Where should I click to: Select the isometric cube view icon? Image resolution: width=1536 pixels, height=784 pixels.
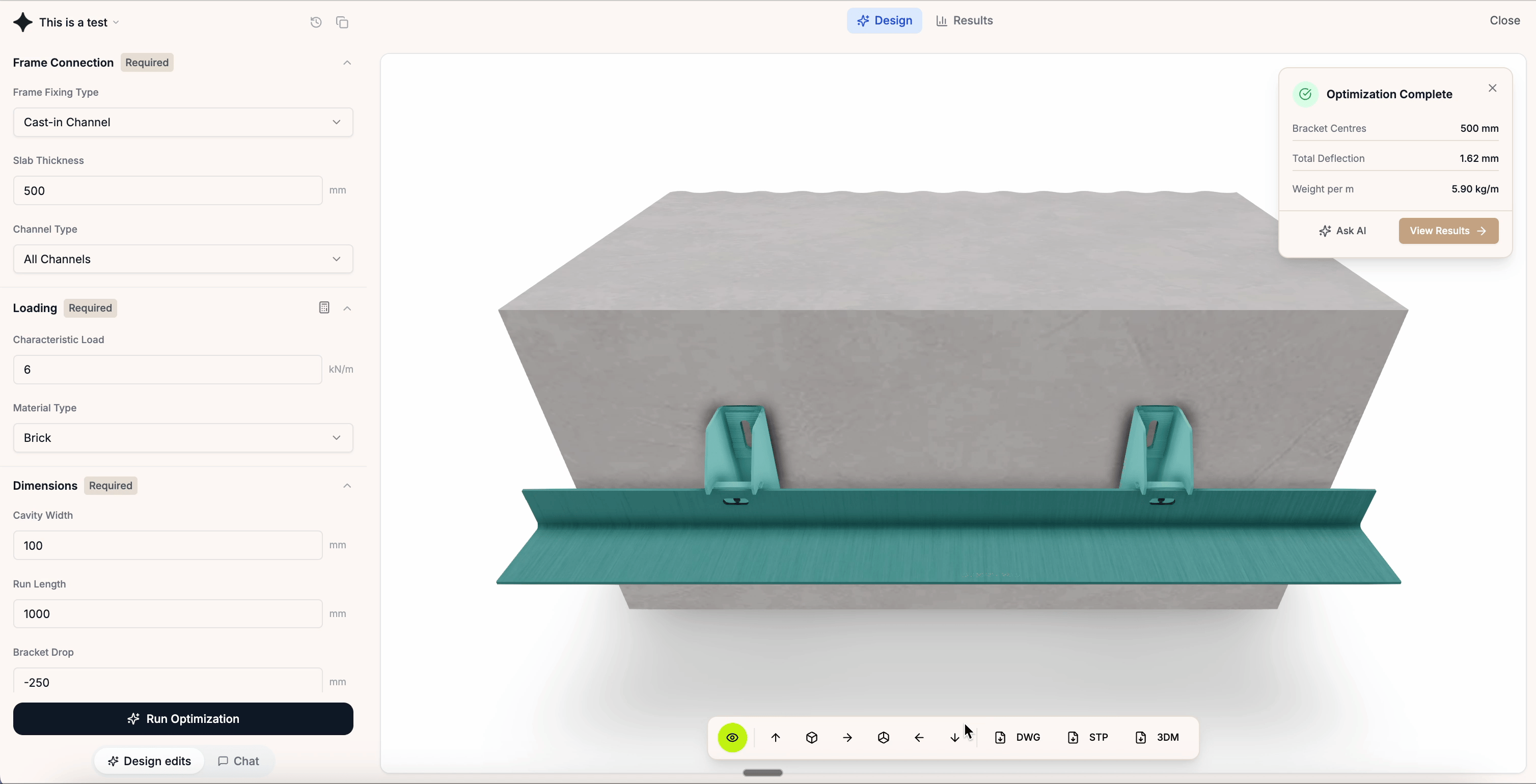[x=811, y=738]
